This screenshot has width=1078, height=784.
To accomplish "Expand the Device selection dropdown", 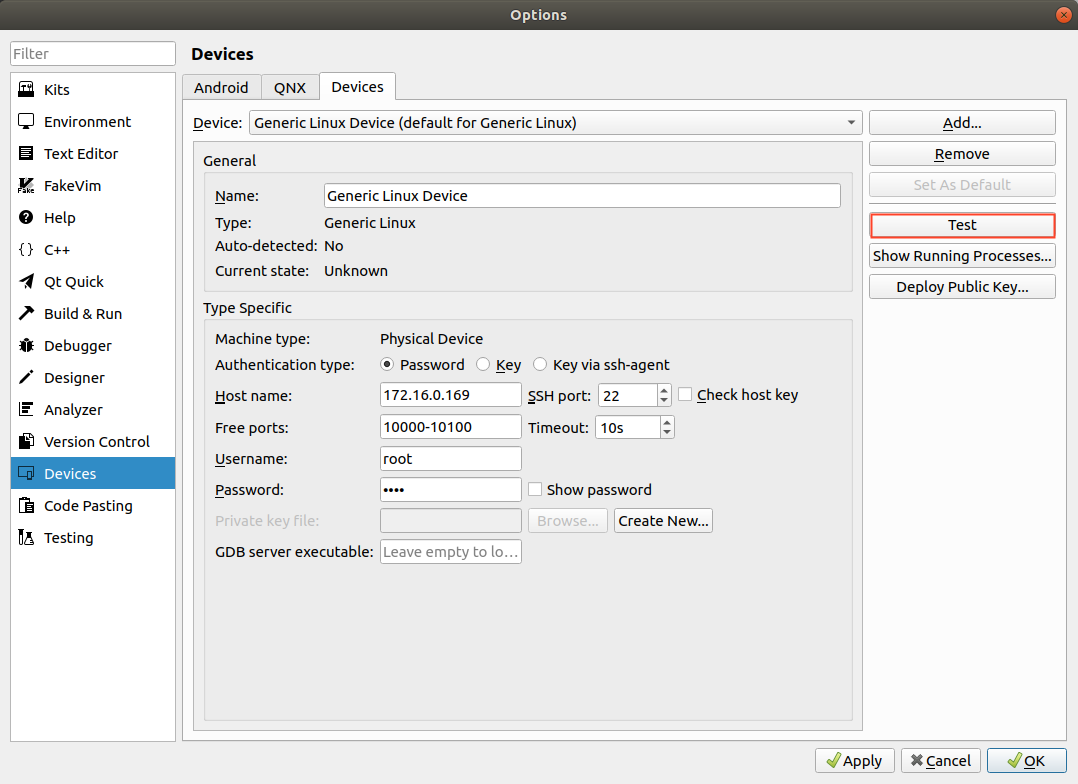I will (x=850, y=123).
